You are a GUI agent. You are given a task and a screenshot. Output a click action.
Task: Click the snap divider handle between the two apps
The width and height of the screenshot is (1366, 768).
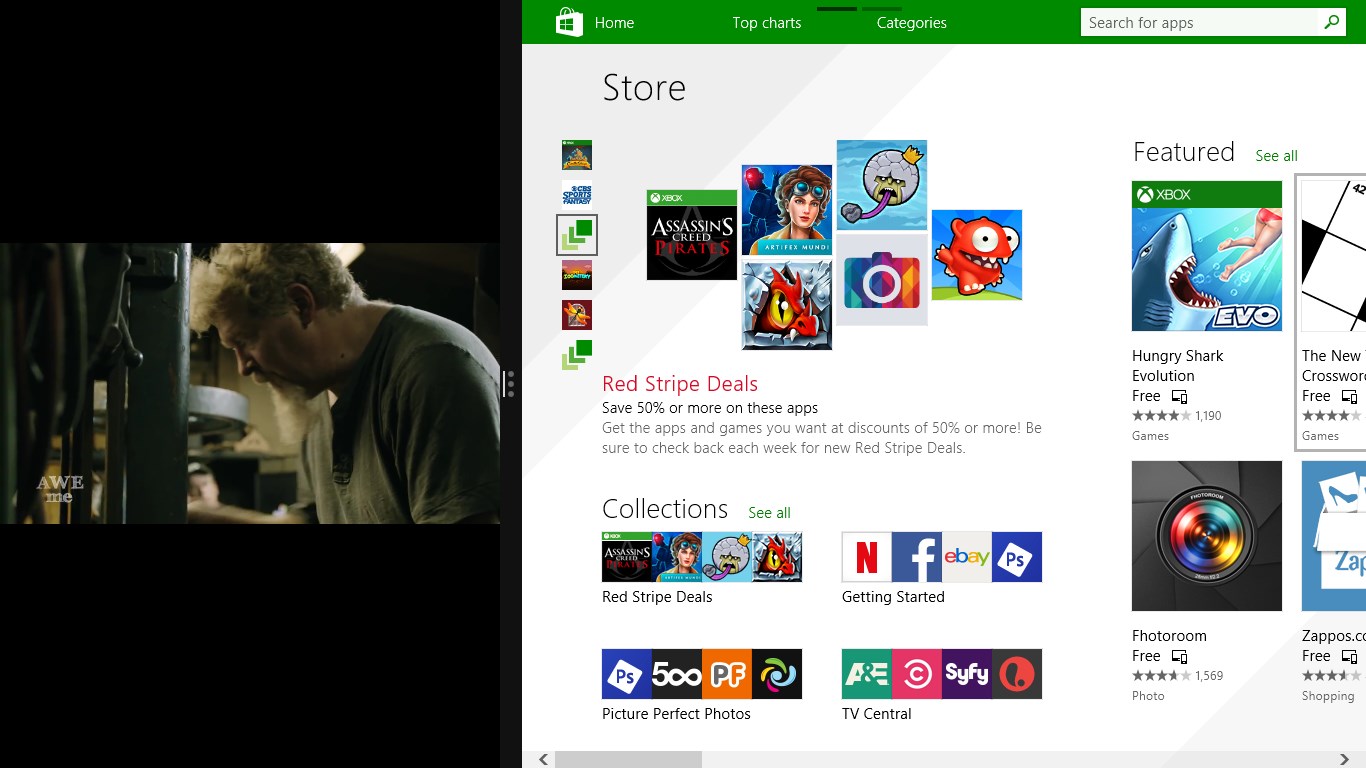(x=510, y=384)
